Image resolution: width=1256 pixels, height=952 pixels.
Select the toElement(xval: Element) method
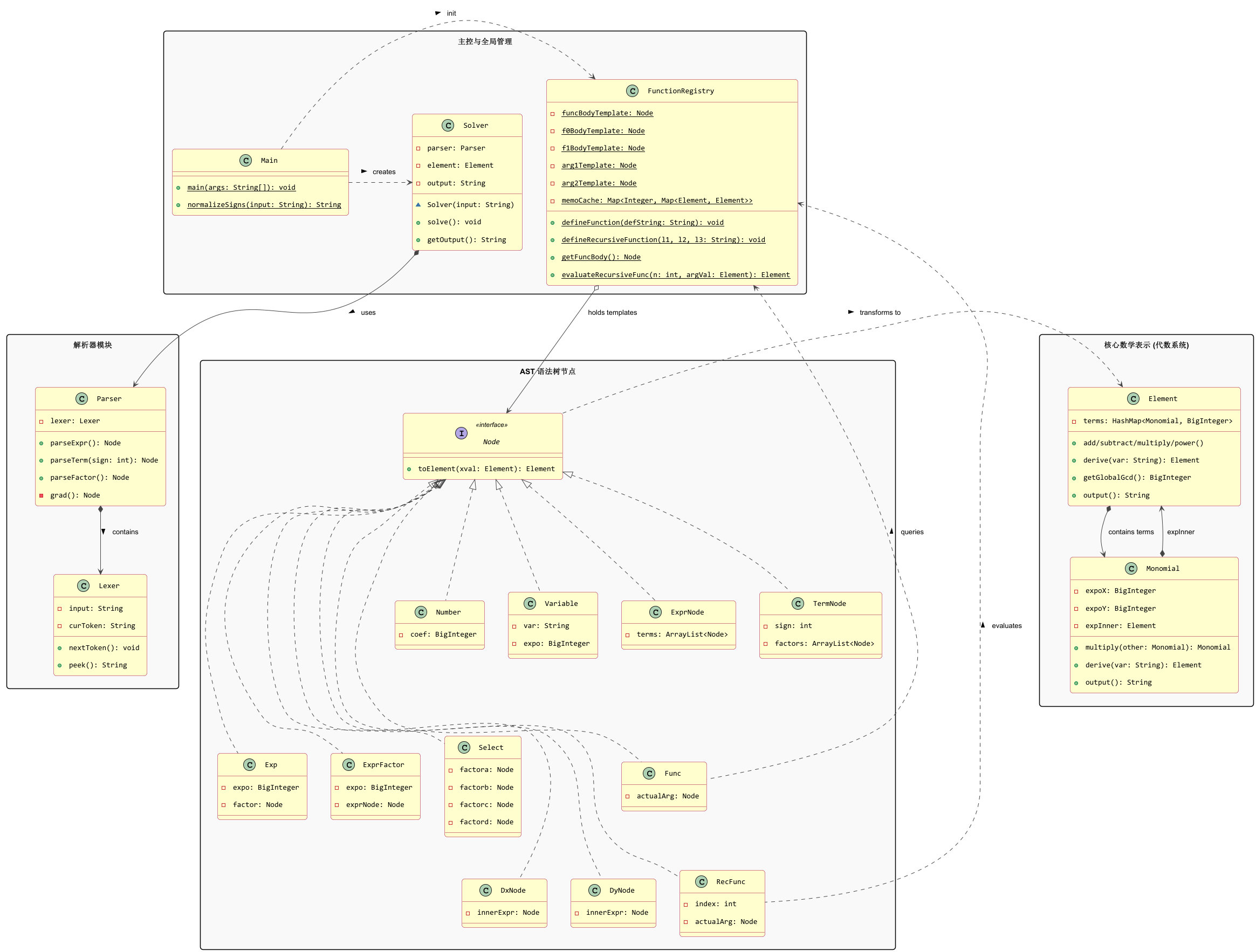(486, 469)
